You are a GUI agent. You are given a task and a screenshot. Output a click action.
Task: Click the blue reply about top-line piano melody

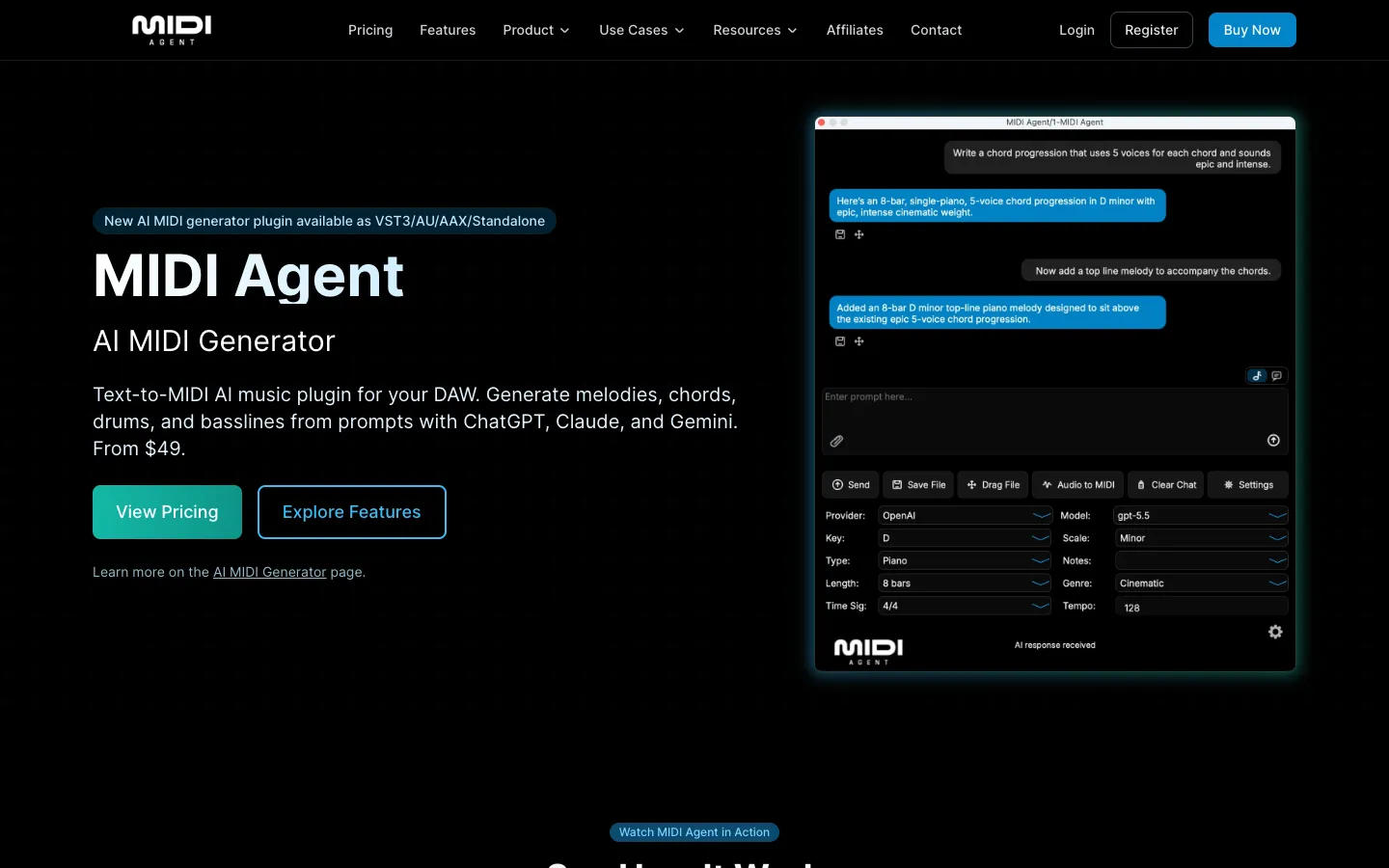coord(997,312)
